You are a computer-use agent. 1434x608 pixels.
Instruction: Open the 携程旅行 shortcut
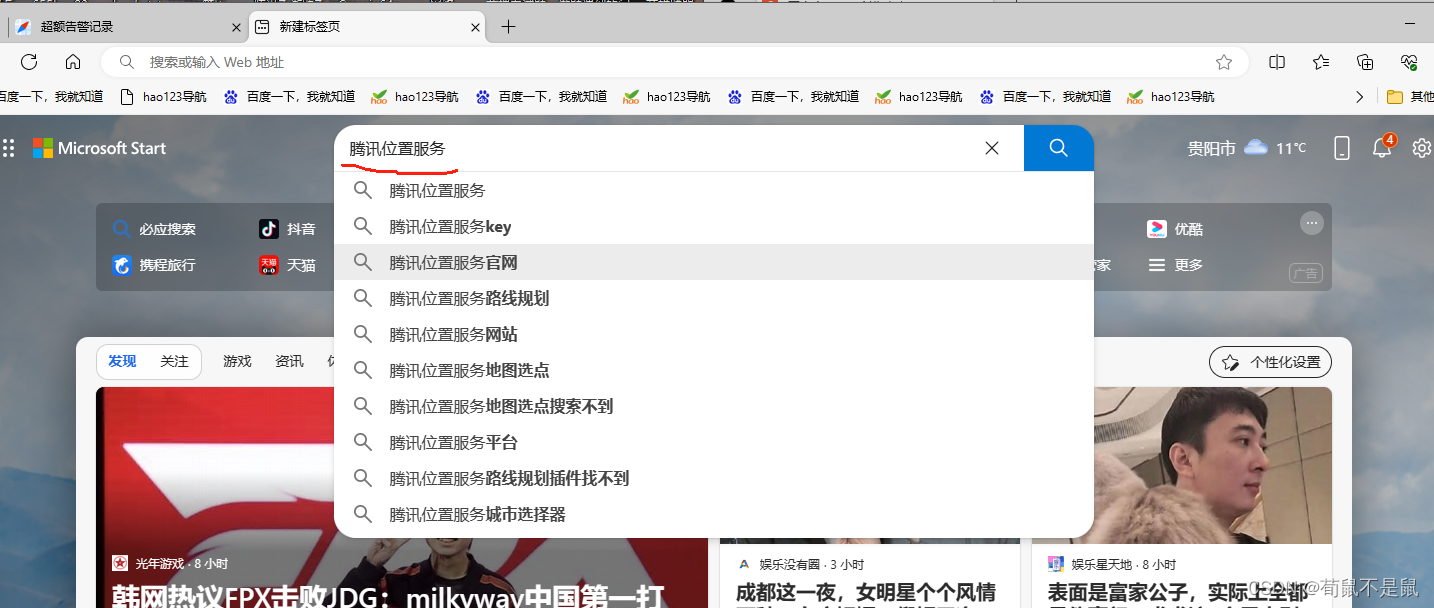click(155, 265)
